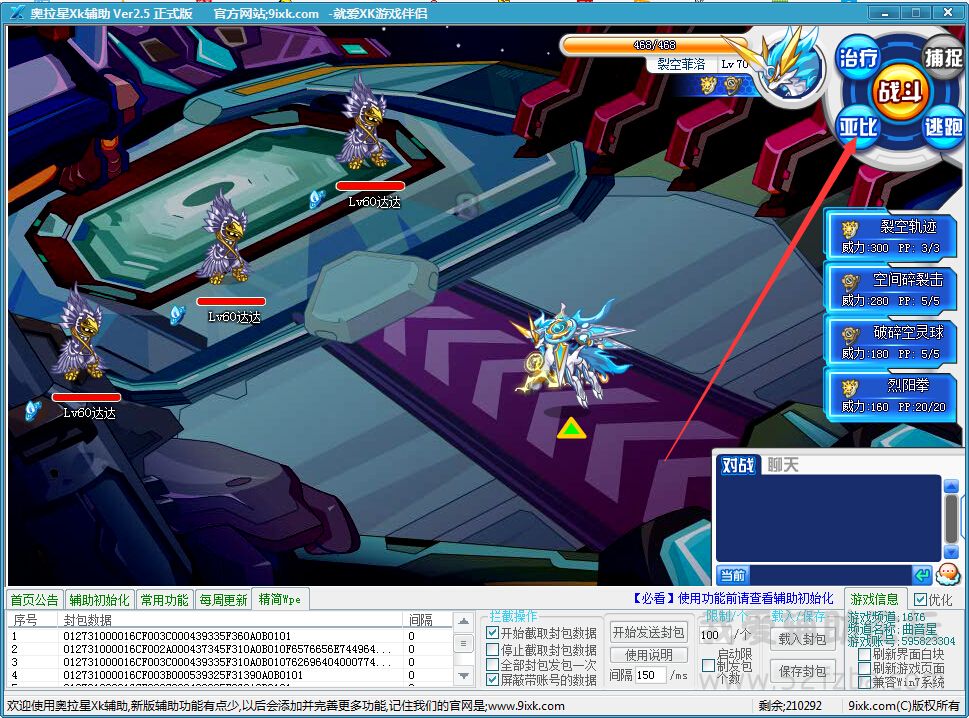Click the chat message input field
This screenshot has height=718, width=969.
point(831,575)
